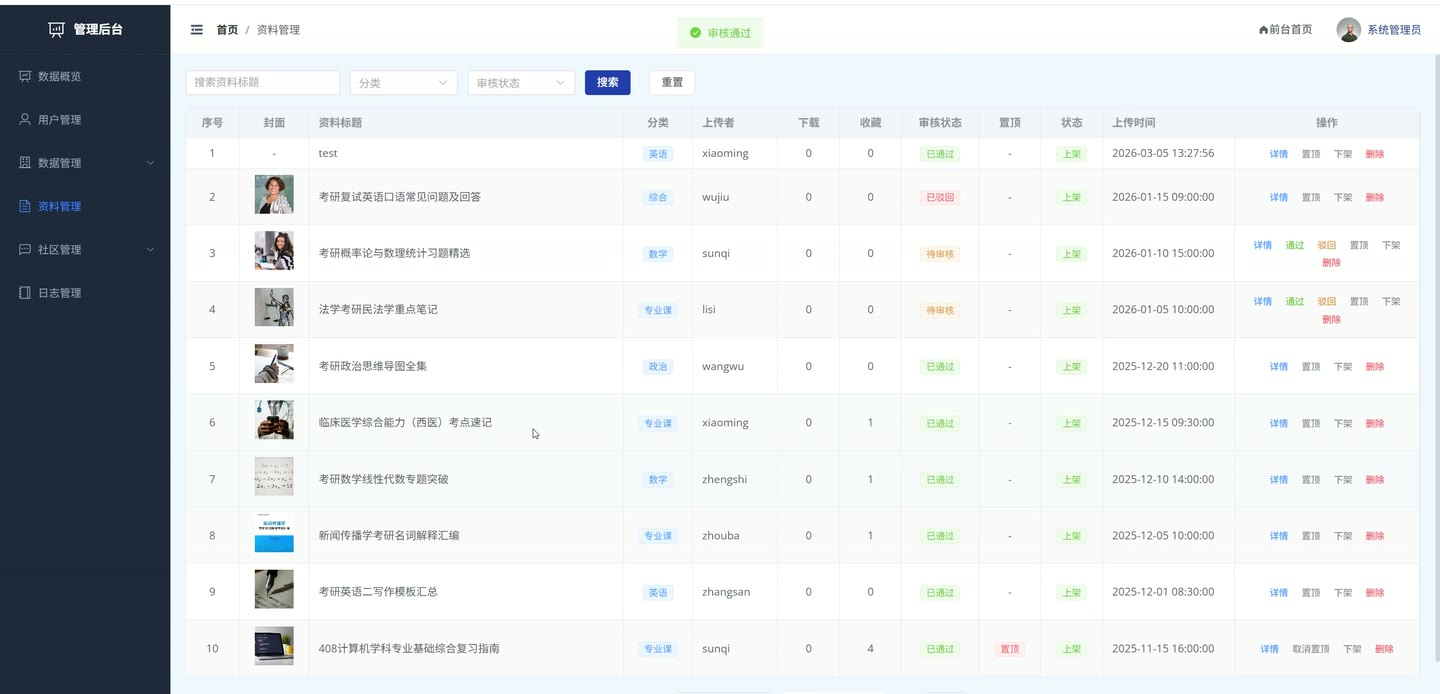Click the 首页 breadcrumb link
1440x694 pixels.
pos(227,30)
